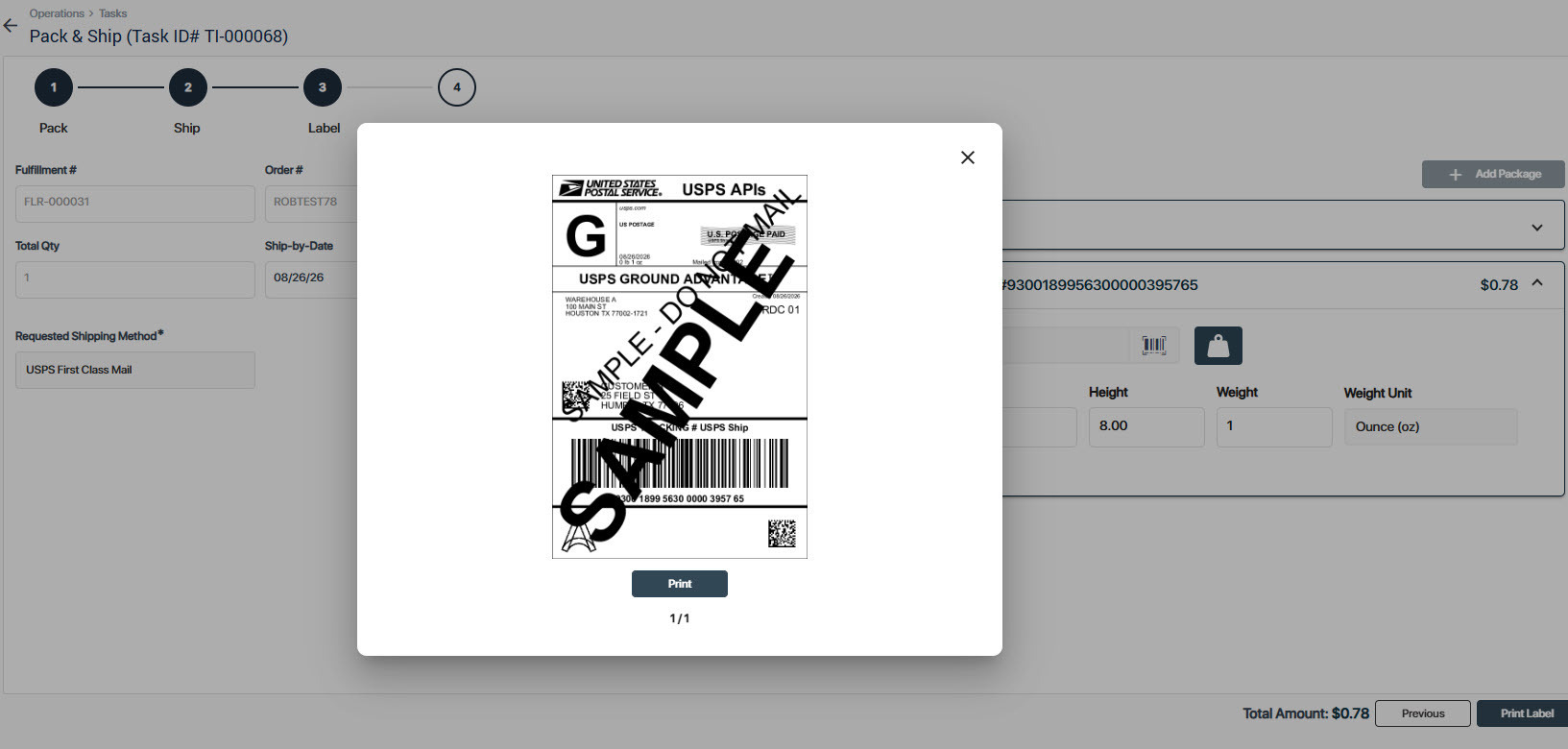Screen dimensions: 1568x749
Task: Expand the collapsed package panel chevron
Action: point(1537,228)
